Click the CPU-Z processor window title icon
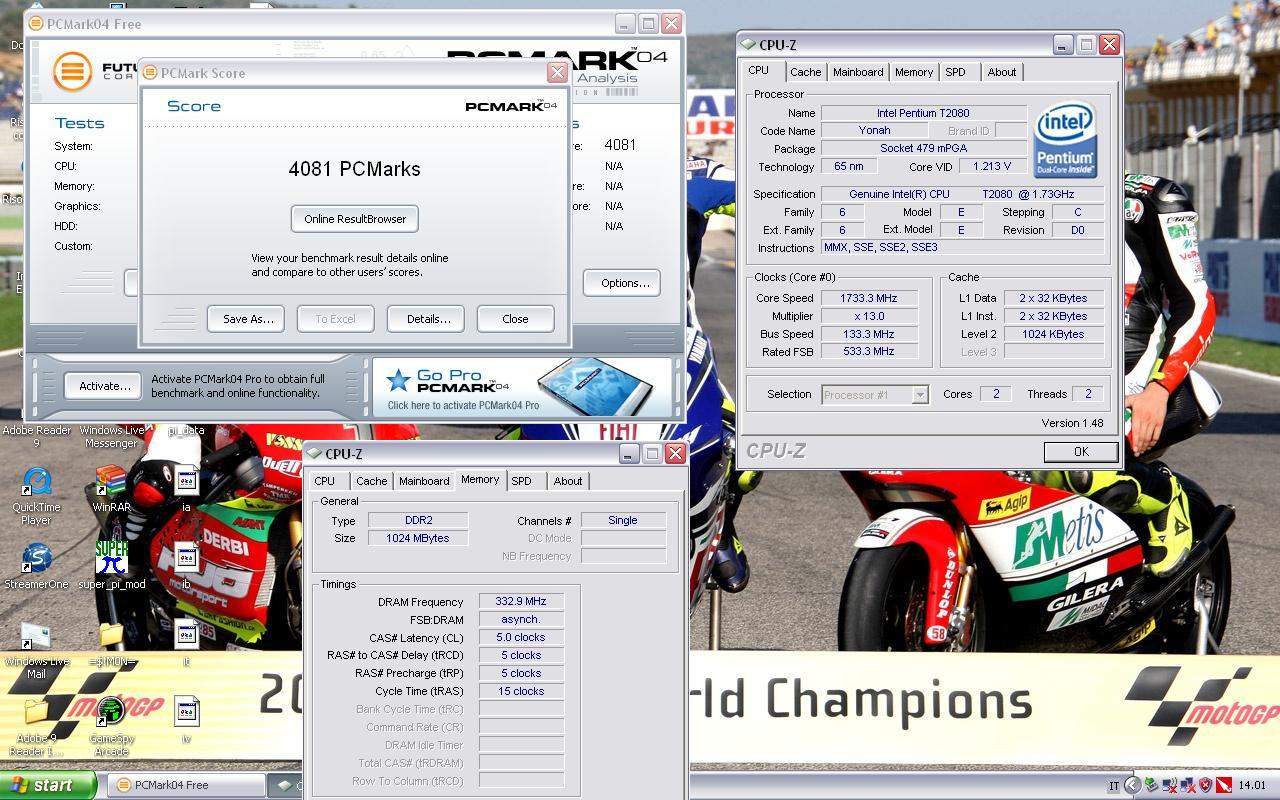1280x800 pixels. [x=748, y=45]
